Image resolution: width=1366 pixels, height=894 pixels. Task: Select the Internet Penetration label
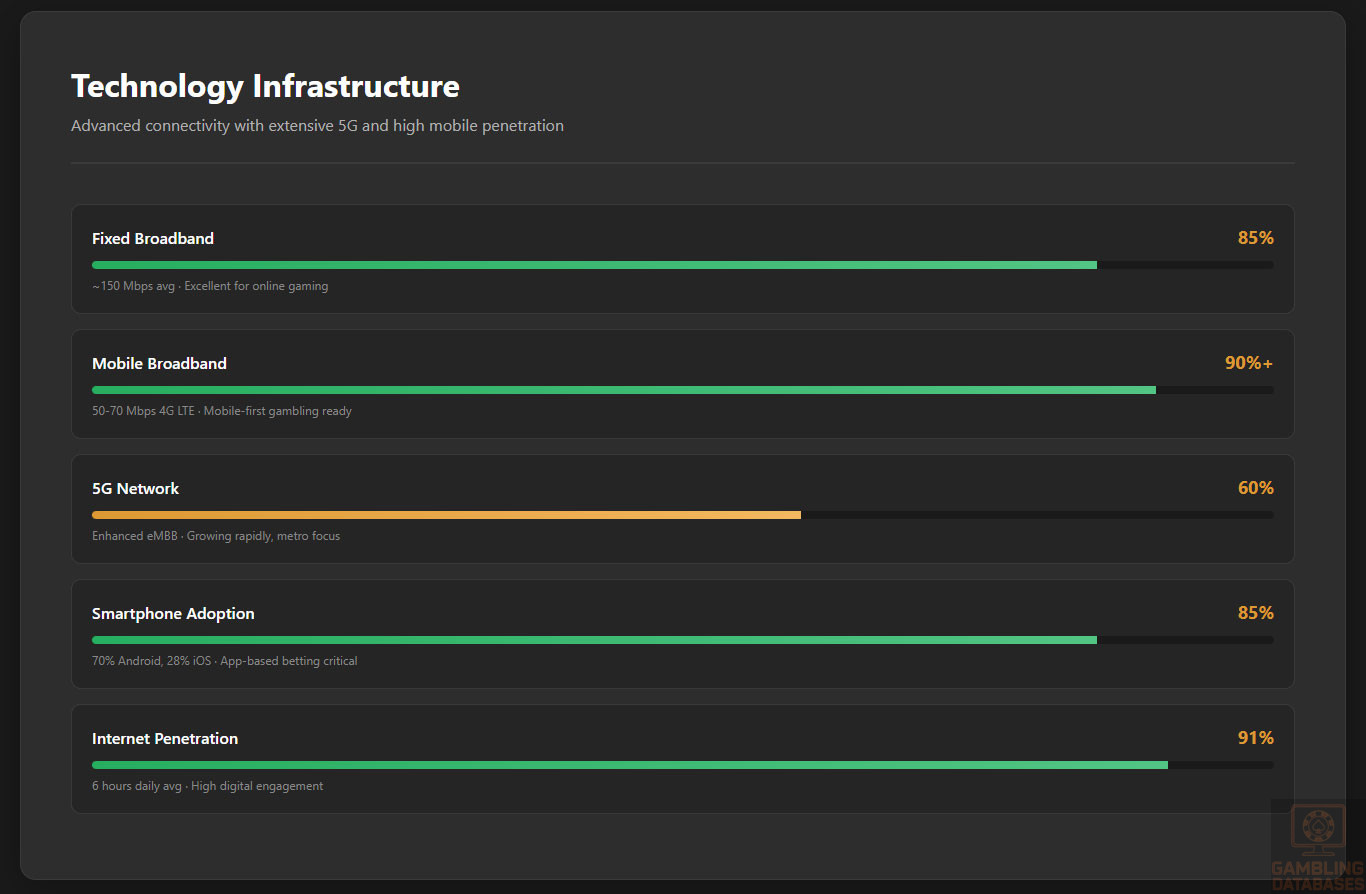click(x=165, y=739)
